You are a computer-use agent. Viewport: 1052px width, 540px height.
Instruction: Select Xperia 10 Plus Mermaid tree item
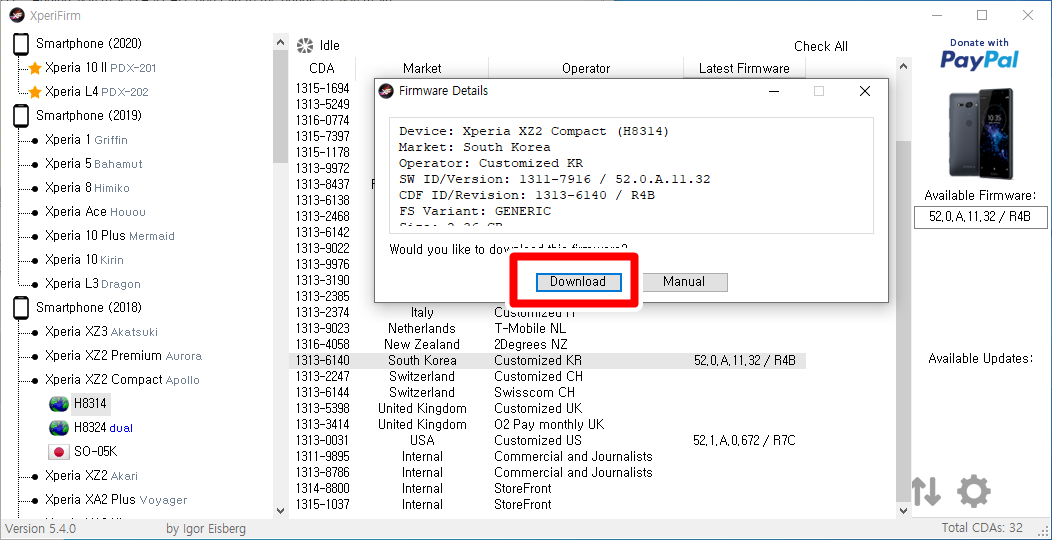coord(109,235)
